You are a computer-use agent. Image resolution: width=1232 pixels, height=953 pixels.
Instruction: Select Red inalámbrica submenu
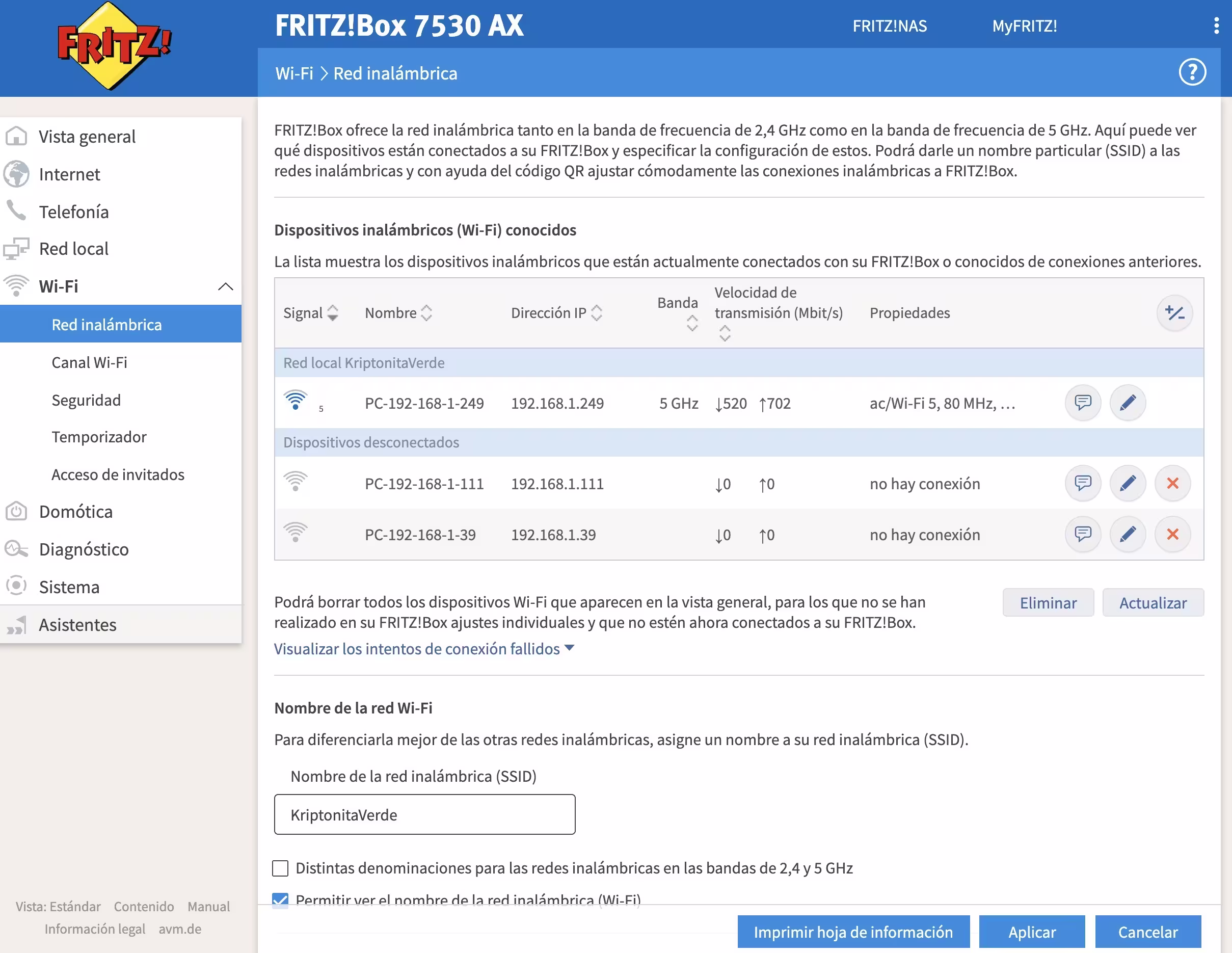point(121,324)
